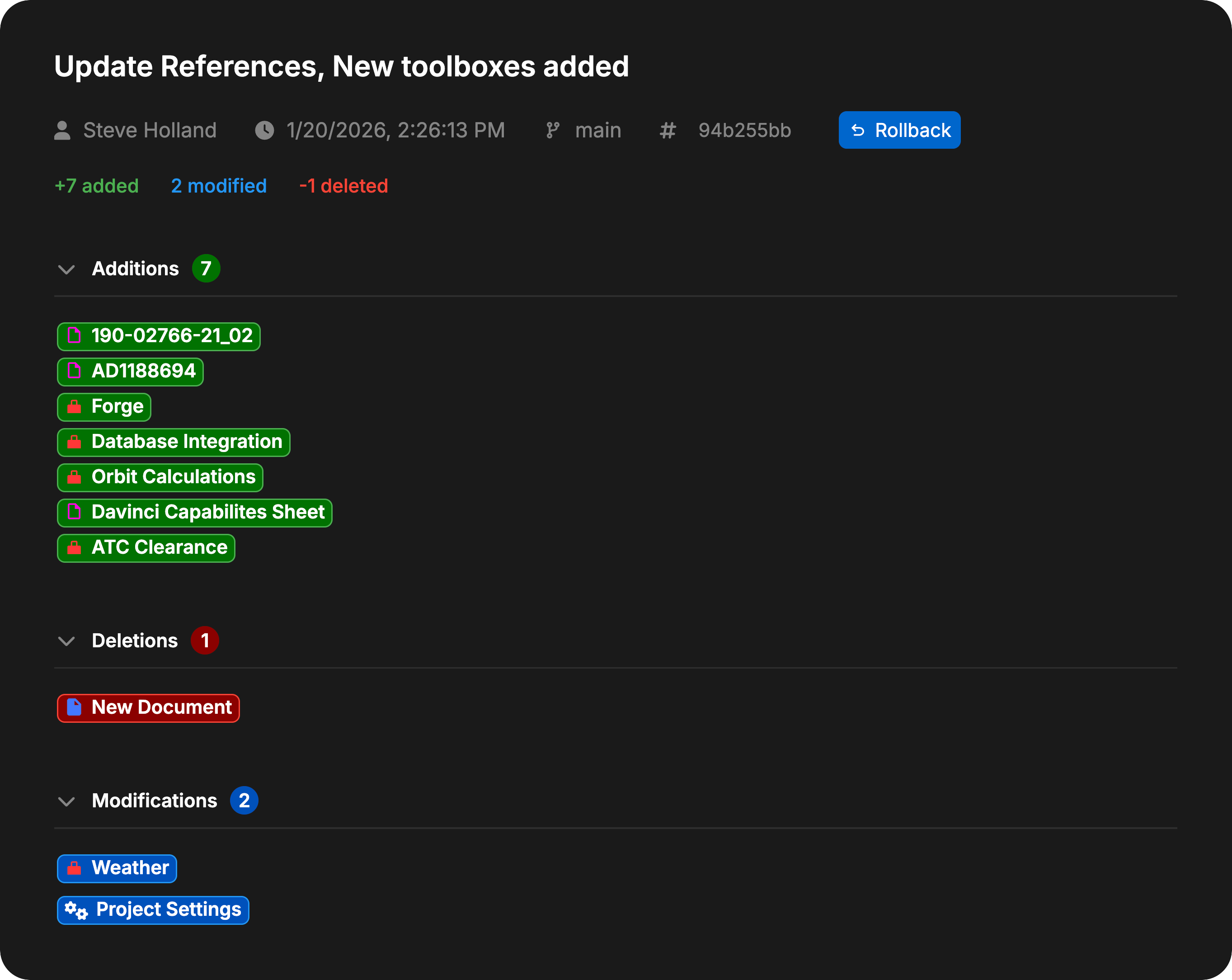Collapse the Deletions section chevron
Screen dimensions: 1232x980
pos(66,641)
